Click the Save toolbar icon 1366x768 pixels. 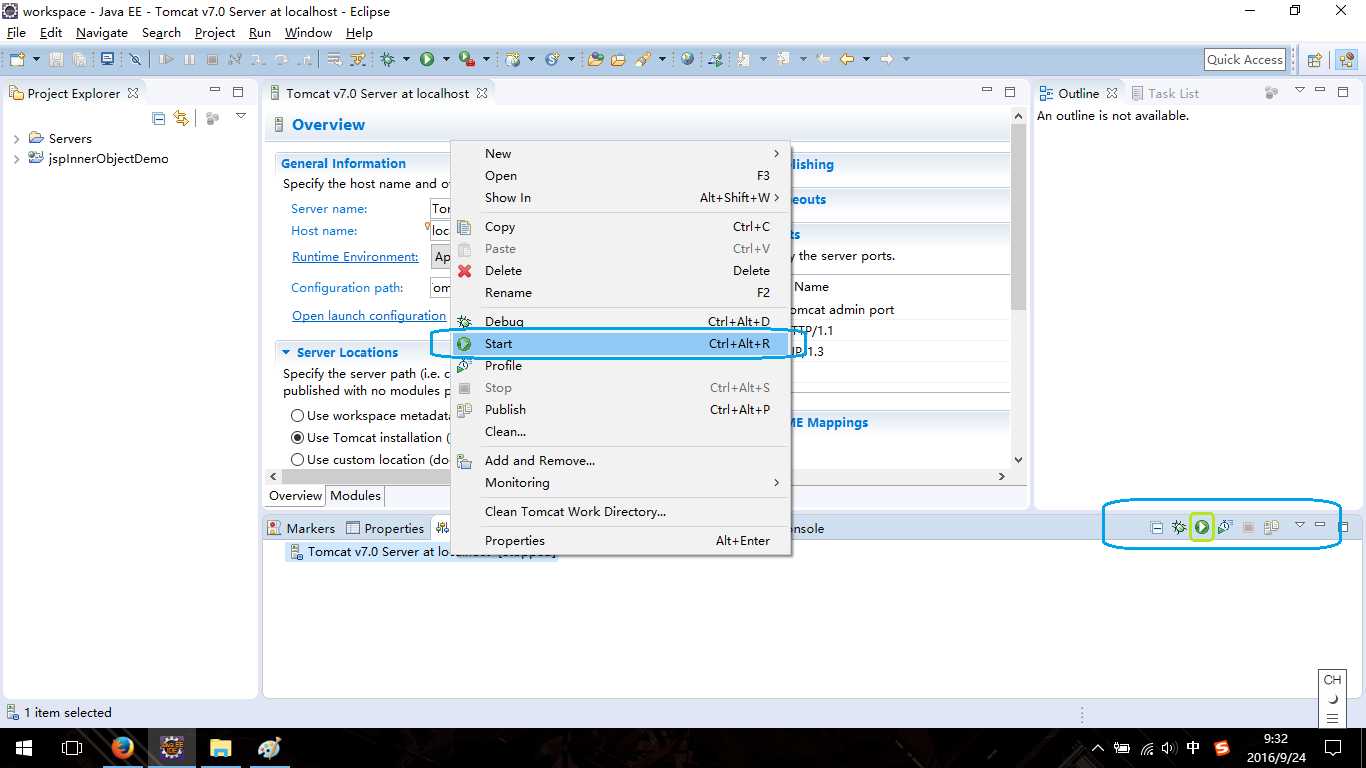(x=57, y=60)
